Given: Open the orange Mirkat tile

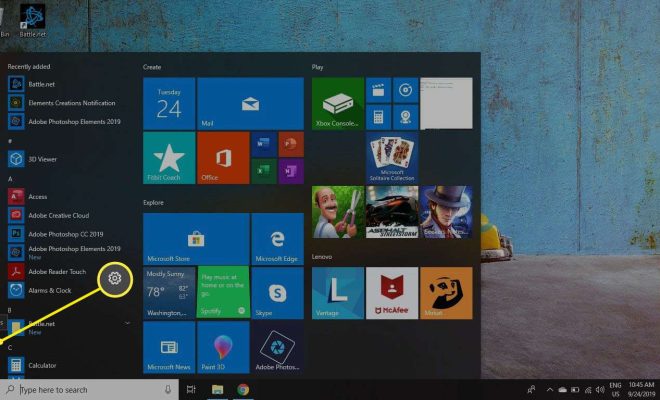Looking at the screenshot, I should (446, 293).
